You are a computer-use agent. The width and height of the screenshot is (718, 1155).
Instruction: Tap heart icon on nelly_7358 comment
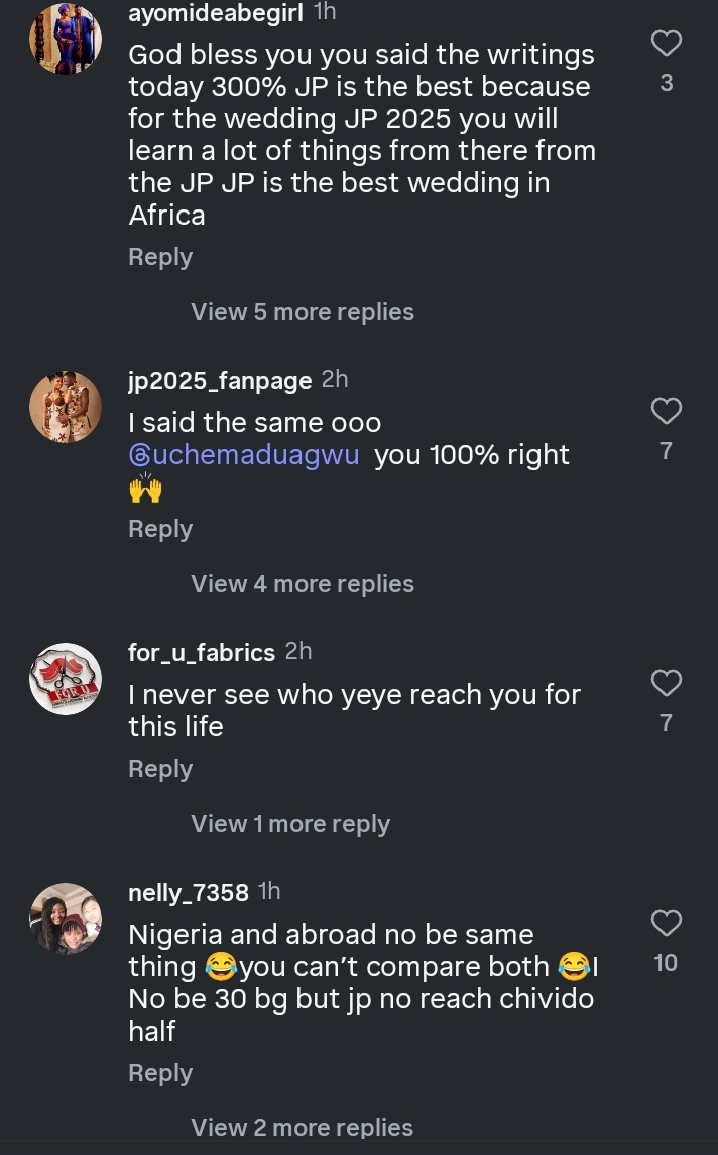(x=666, y=922)
